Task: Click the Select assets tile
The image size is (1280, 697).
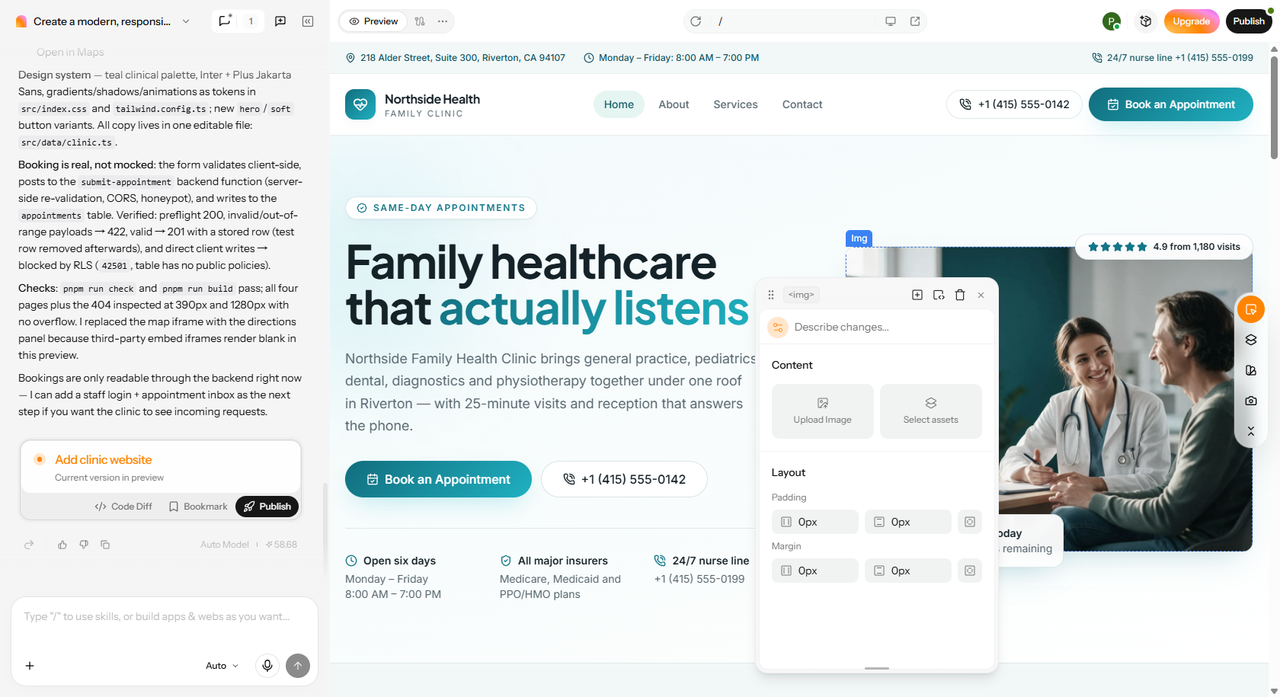Action: pyautogui.click(x=931, y=411)
